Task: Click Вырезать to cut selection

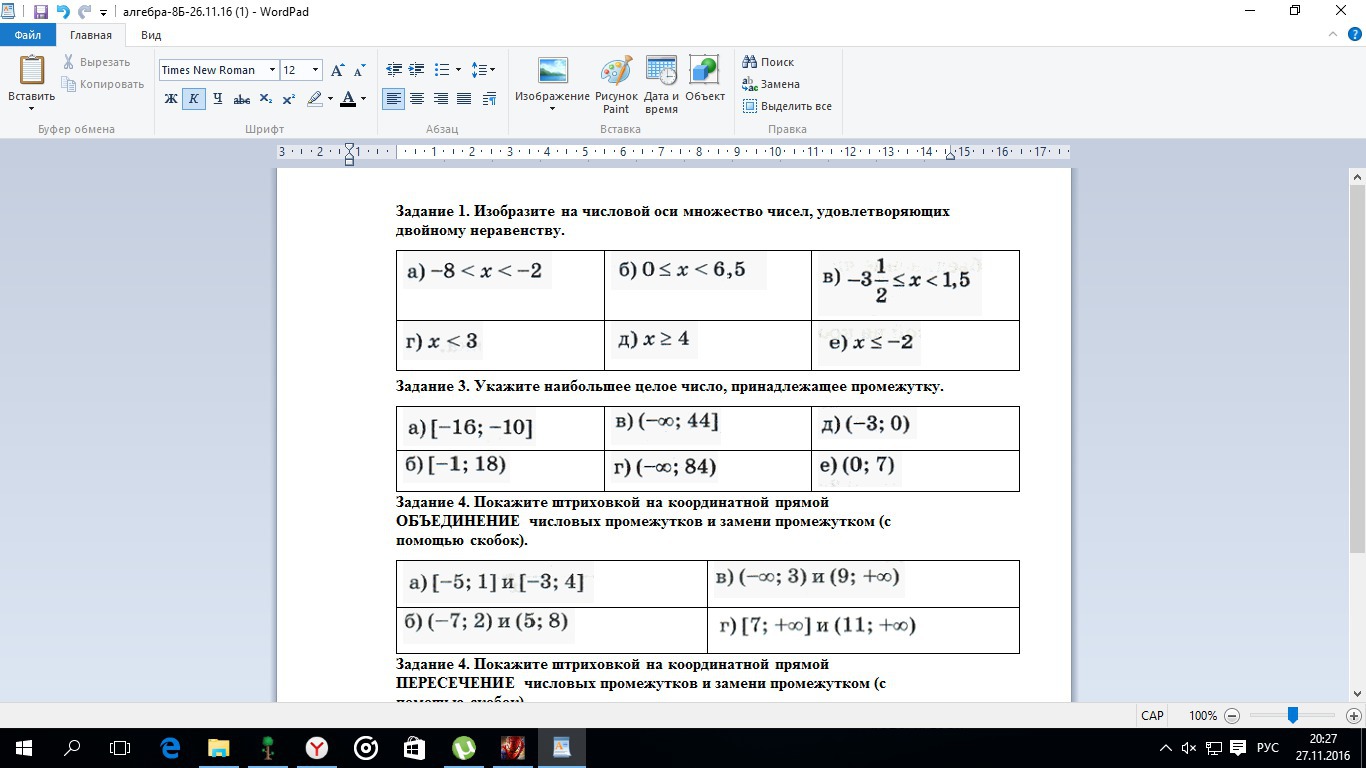Action: [98, 62]
